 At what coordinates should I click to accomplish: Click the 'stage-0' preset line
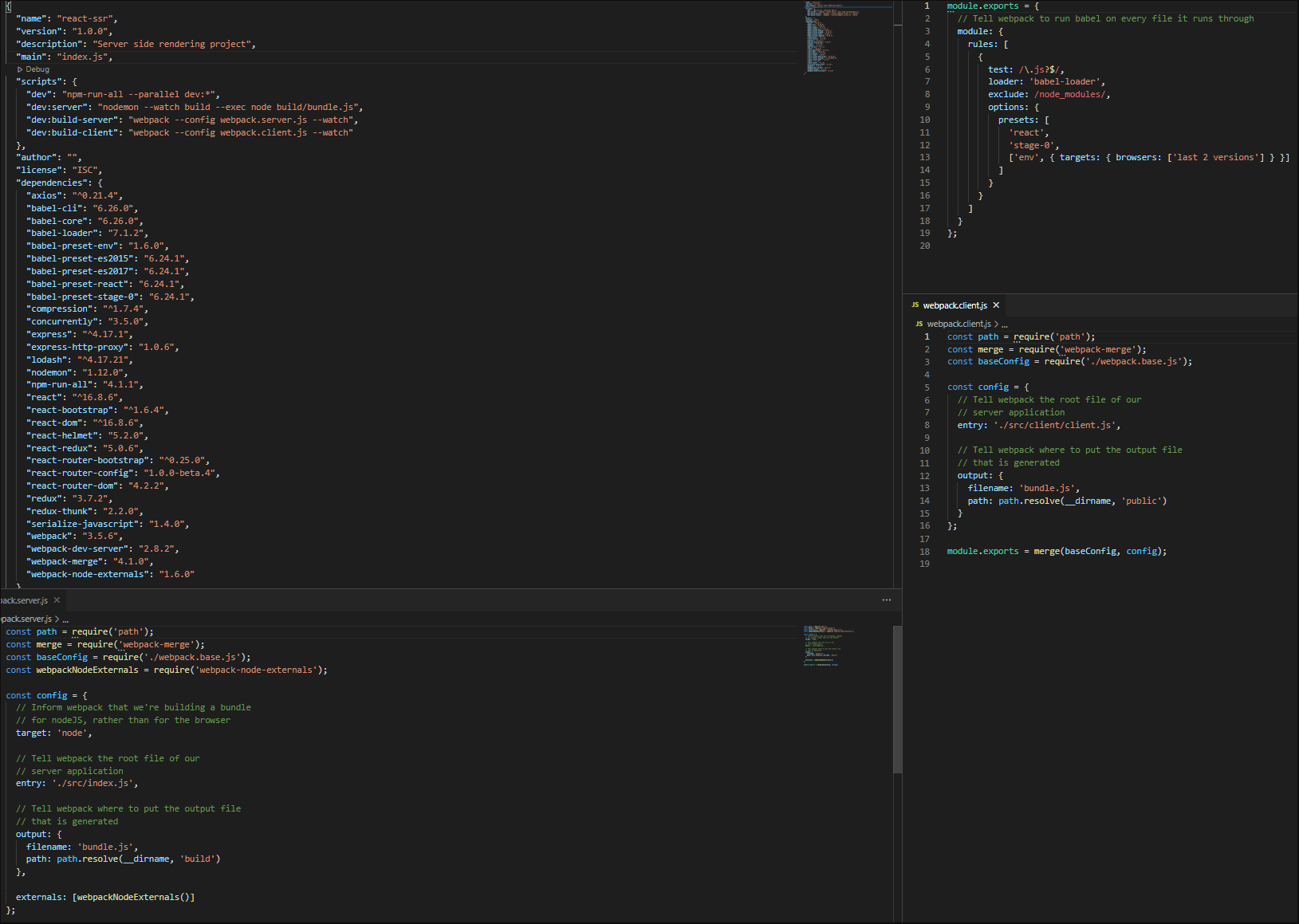pos(1033,145)
